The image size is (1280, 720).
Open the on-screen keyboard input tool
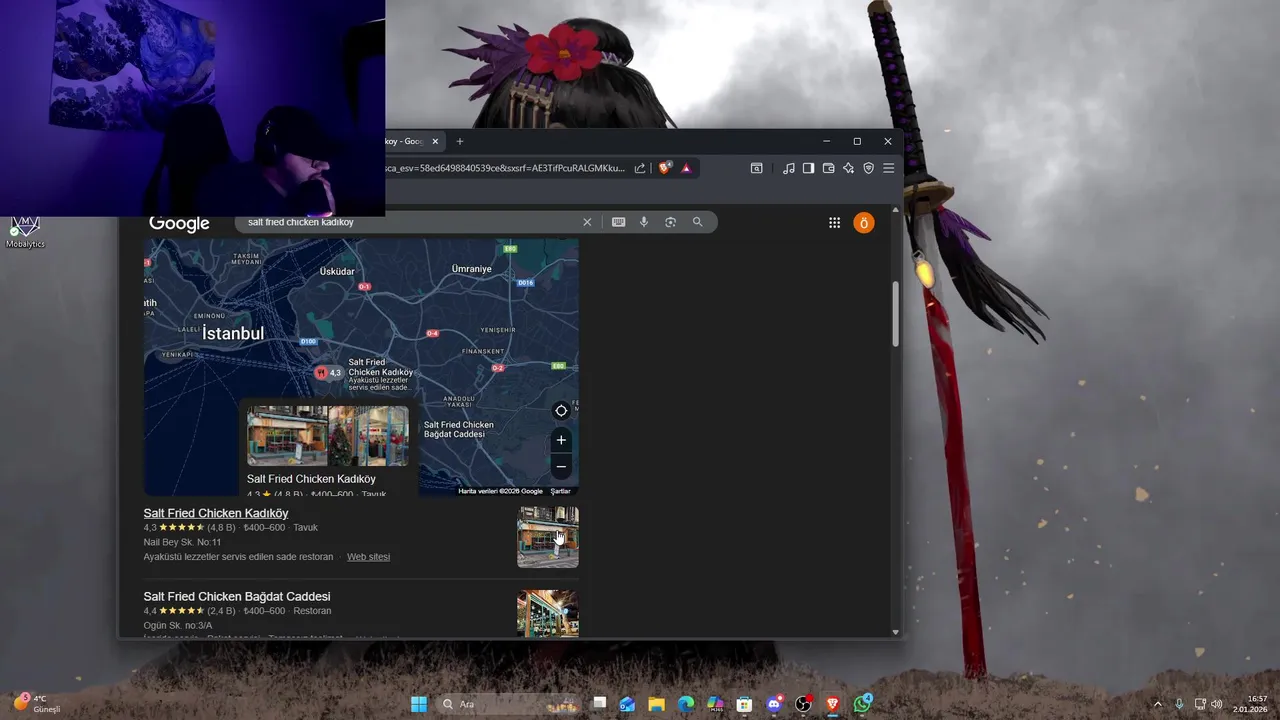pos(619,222)
